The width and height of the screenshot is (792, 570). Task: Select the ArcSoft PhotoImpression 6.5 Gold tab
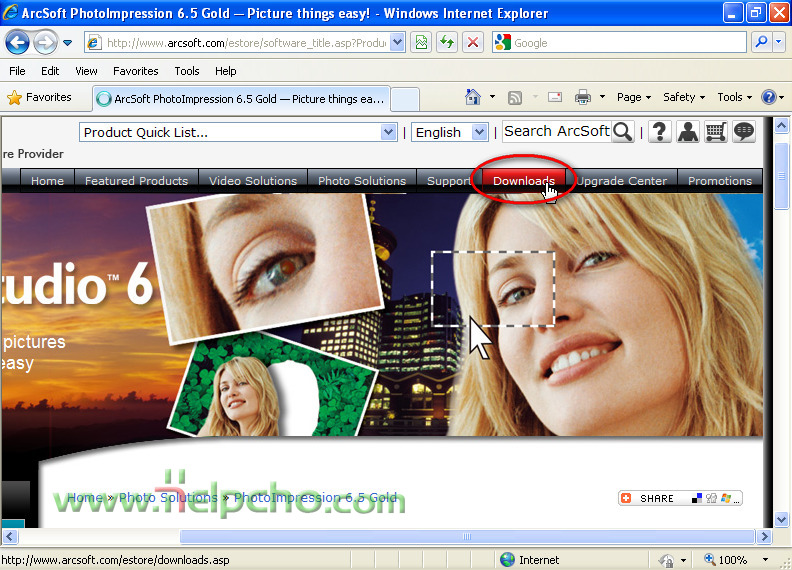click(x=242, y=99)
